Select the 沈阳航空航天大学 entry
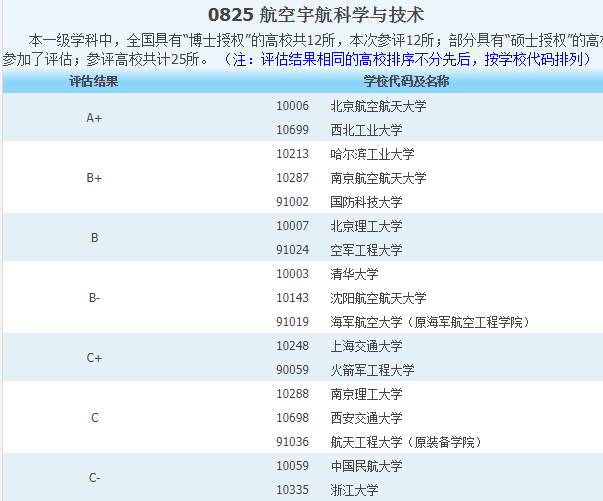 point(378,298)
